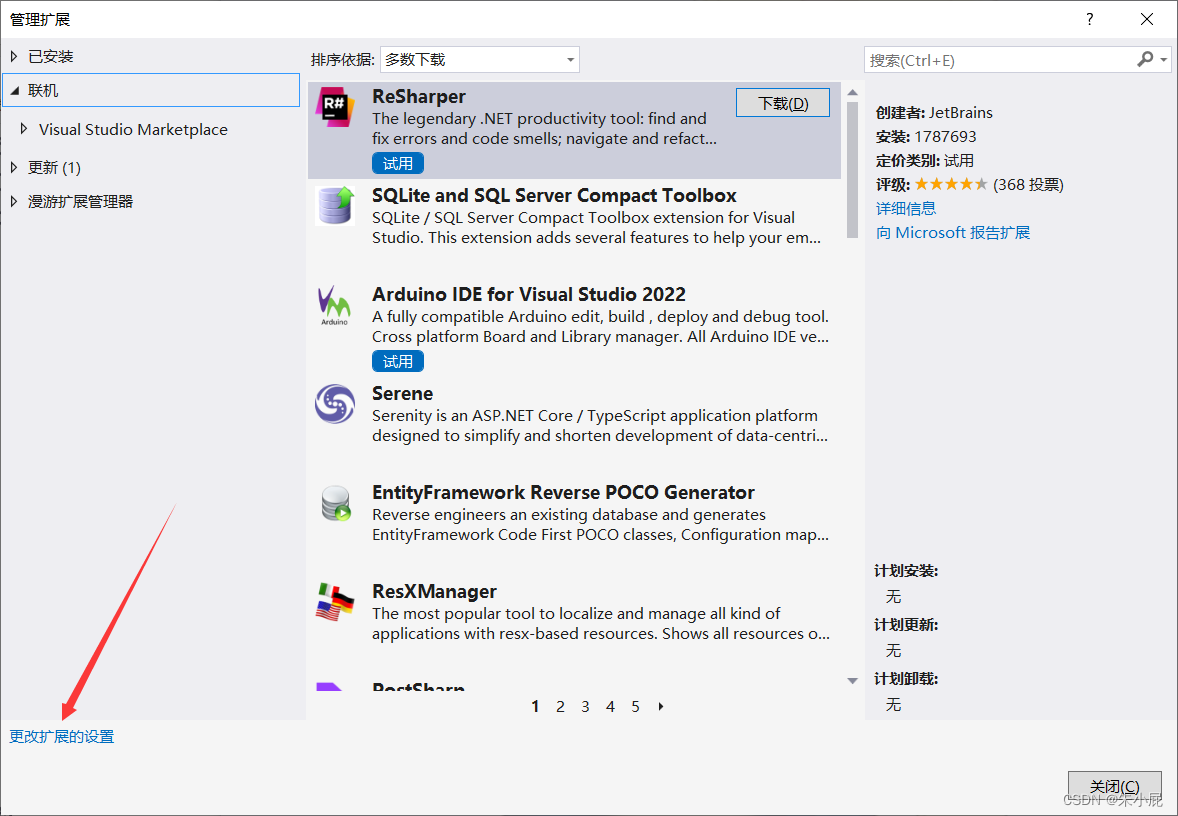Select Visual Studio Marketplace source
The height and width of the screenshot is (816, 1178).
pos(133,129)
